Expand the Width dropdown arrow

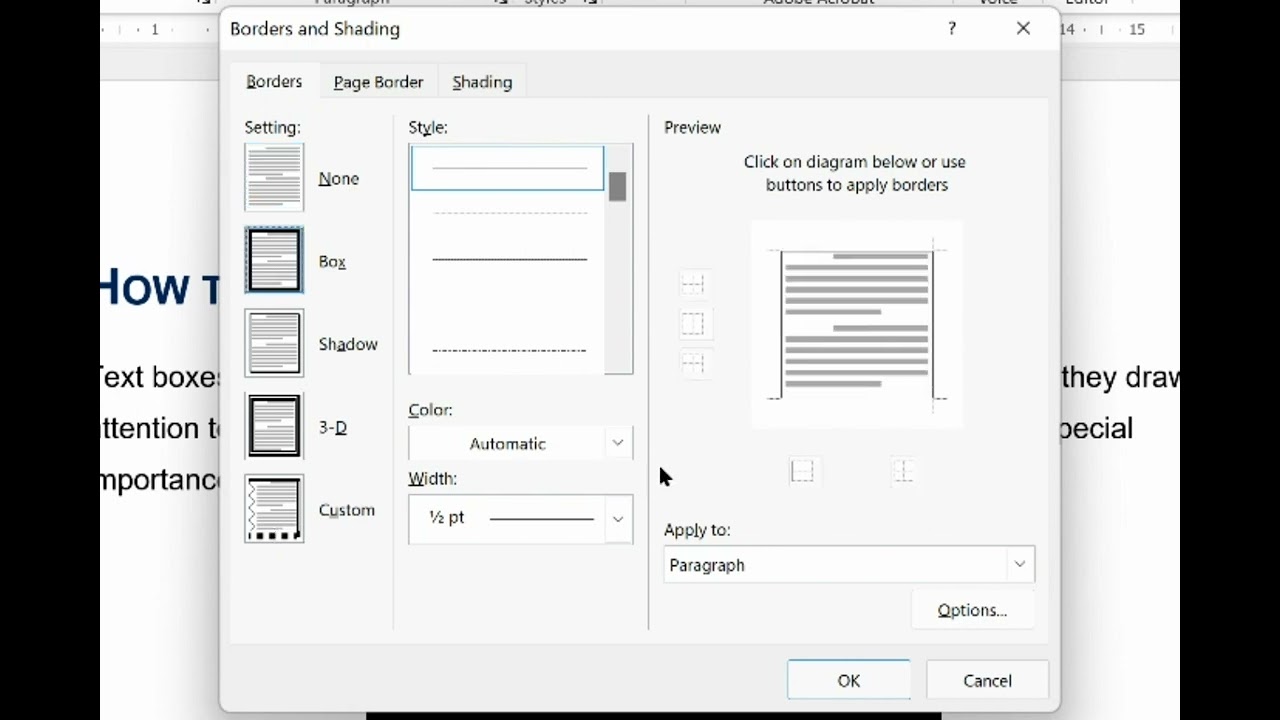618,518
